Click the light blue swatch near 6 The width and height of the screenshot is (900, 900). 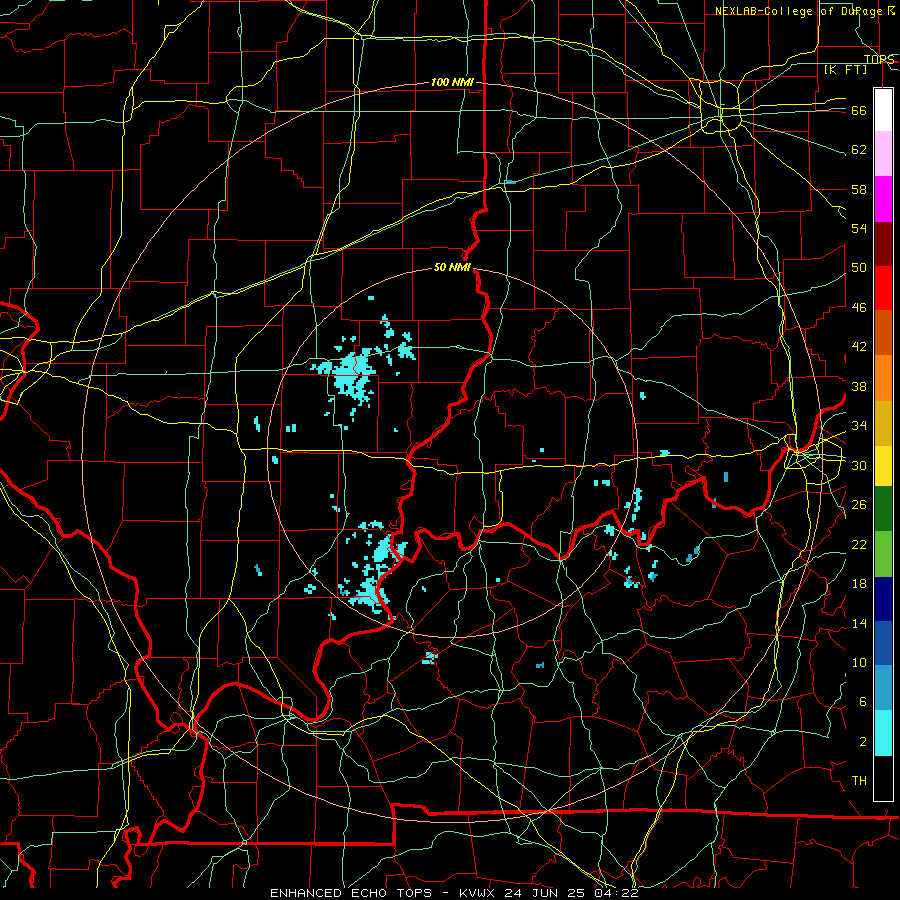(883, 688)
